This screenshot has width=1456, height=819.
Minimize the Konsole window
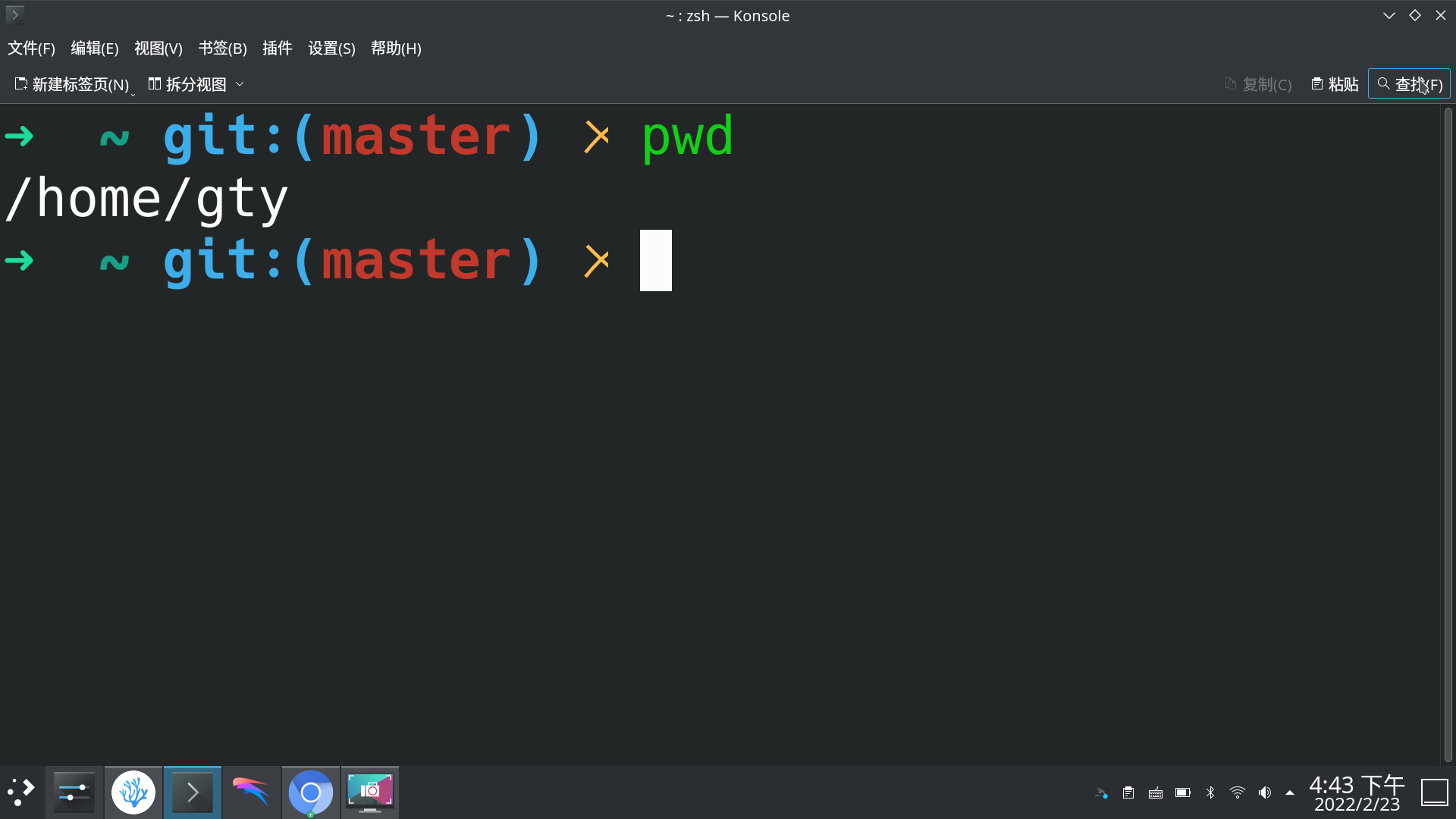[x=1389, y=15]
